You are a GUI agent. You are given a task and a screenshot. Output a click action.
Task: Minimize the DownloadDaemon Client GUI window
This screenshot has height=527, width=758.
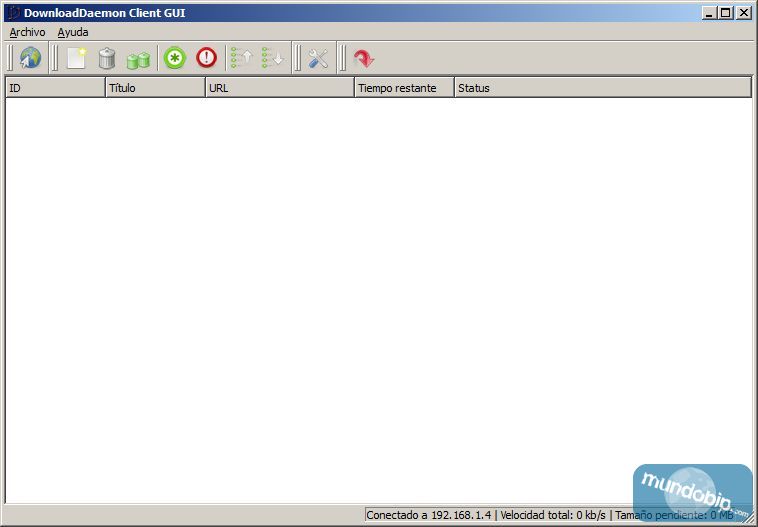coord(709,13)
